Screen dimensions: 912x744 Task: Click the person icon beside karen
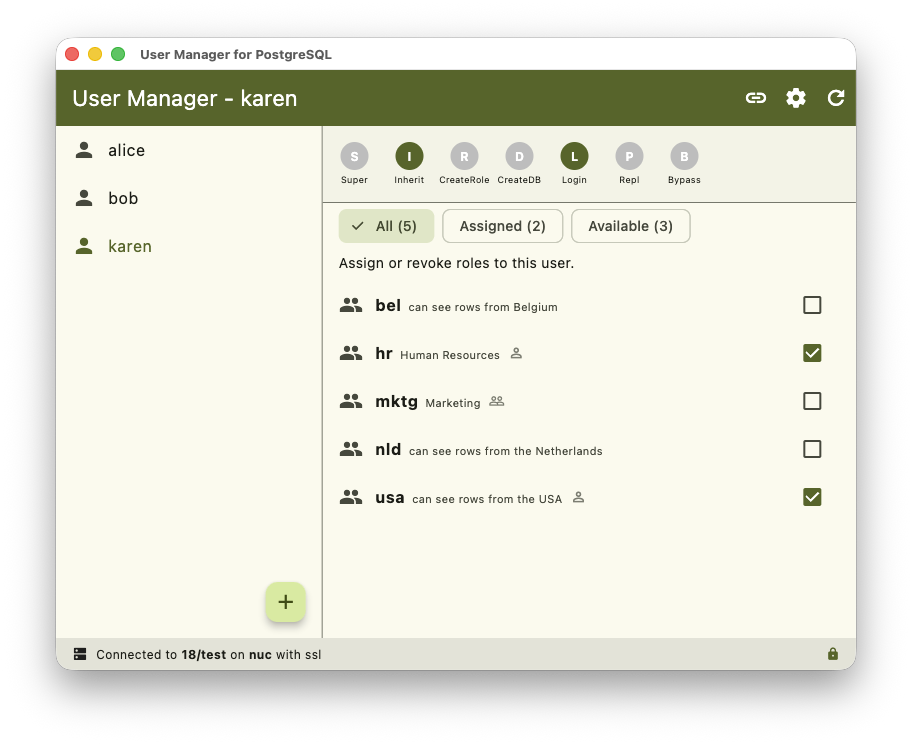tap(84, 246)
